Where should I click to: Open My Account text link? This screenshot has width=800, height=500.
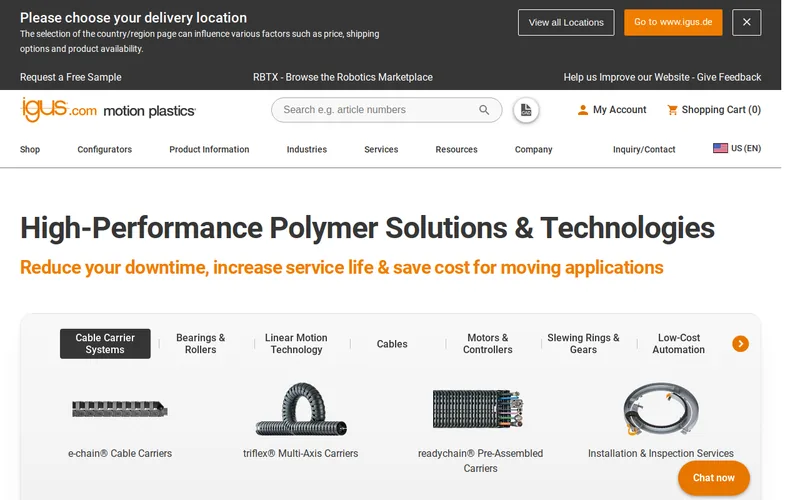click(619, 110)
